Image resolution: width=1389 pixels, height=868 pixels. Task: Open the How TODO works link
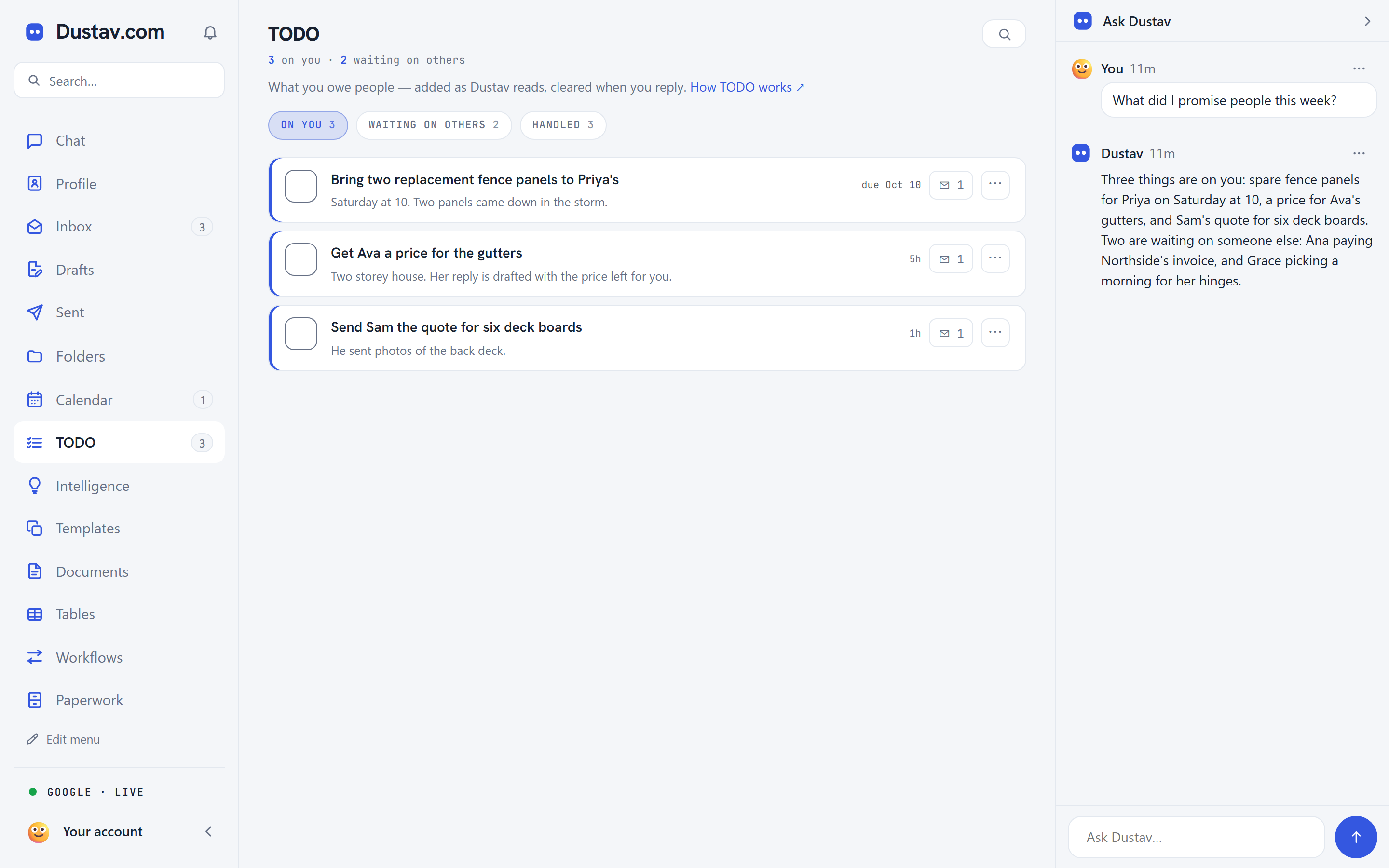747,87
